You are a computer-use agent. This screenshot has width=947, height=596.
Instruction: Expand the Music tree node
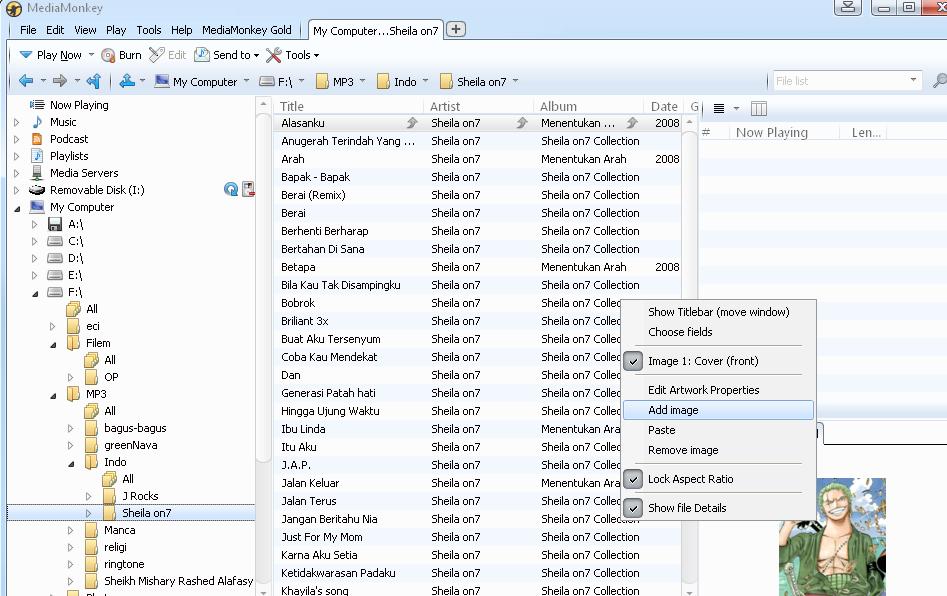coord(17,123)
